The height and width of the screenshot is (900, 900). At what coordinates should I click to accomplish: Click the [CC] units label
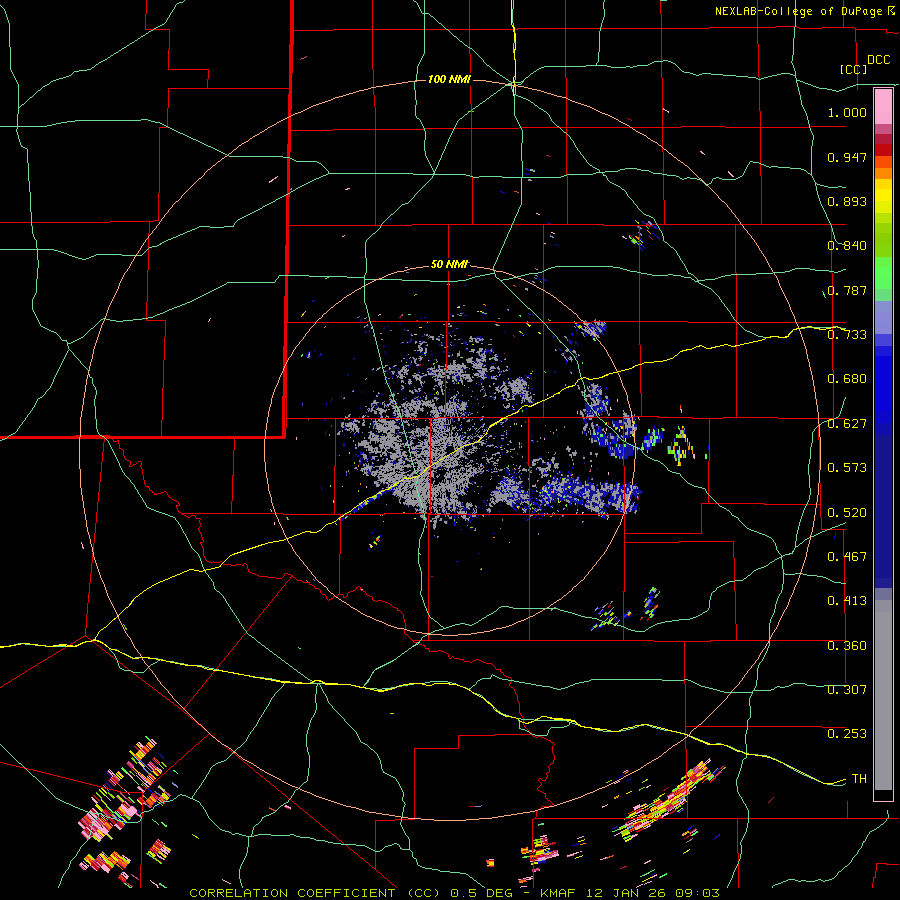pyautogui.click(x=854, y=69)
